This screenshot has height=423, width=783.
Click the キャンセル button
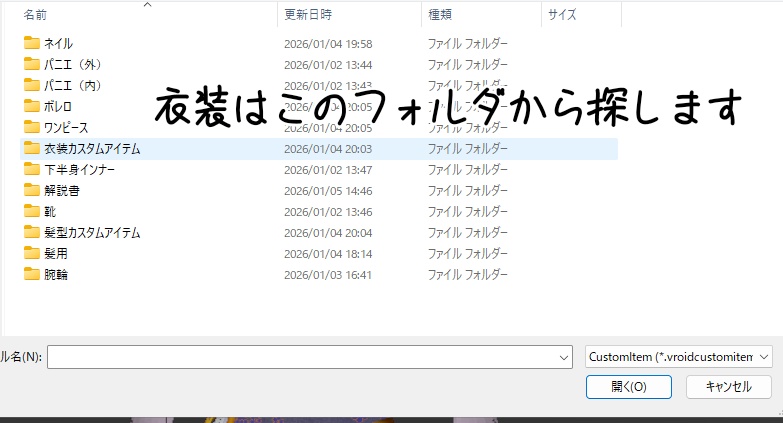coord(729,387)
